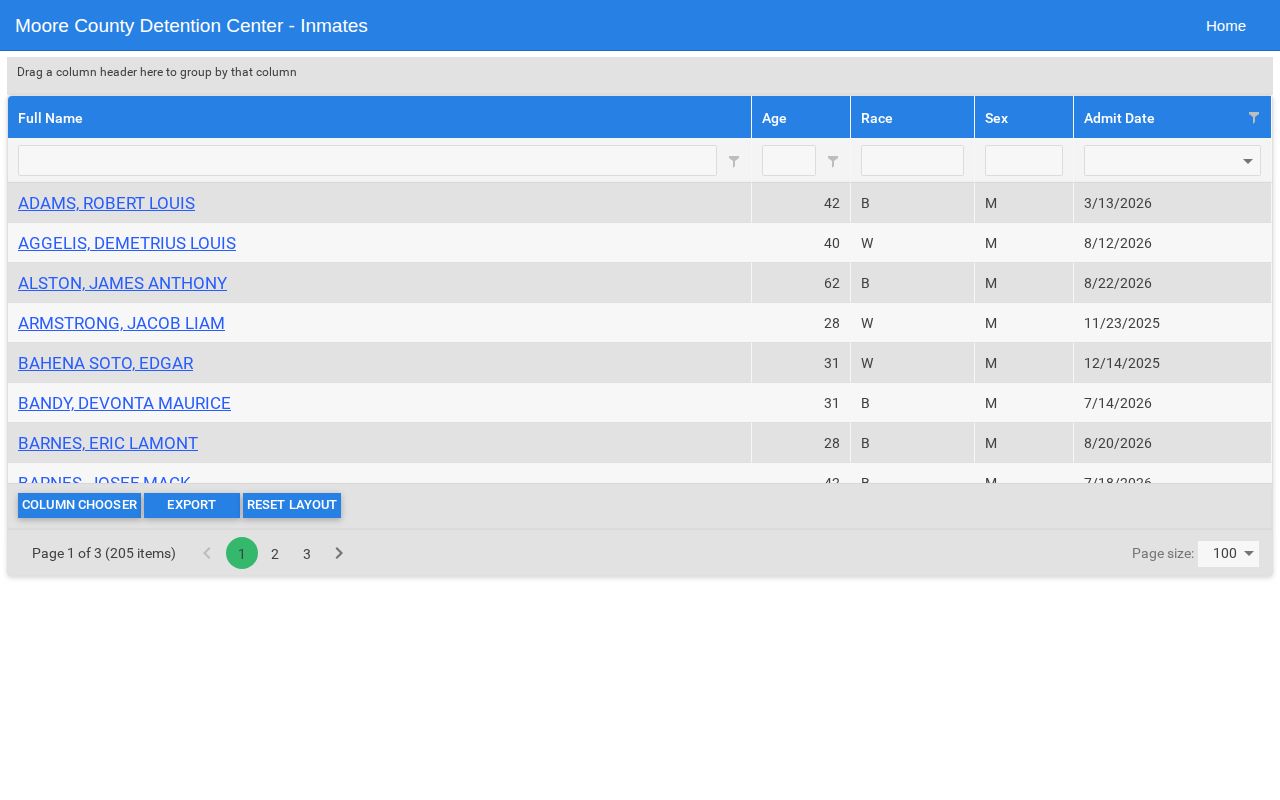Viewport: 1280px width, 800px height.
Task: Go to page 3
Action: click(307, 553)
